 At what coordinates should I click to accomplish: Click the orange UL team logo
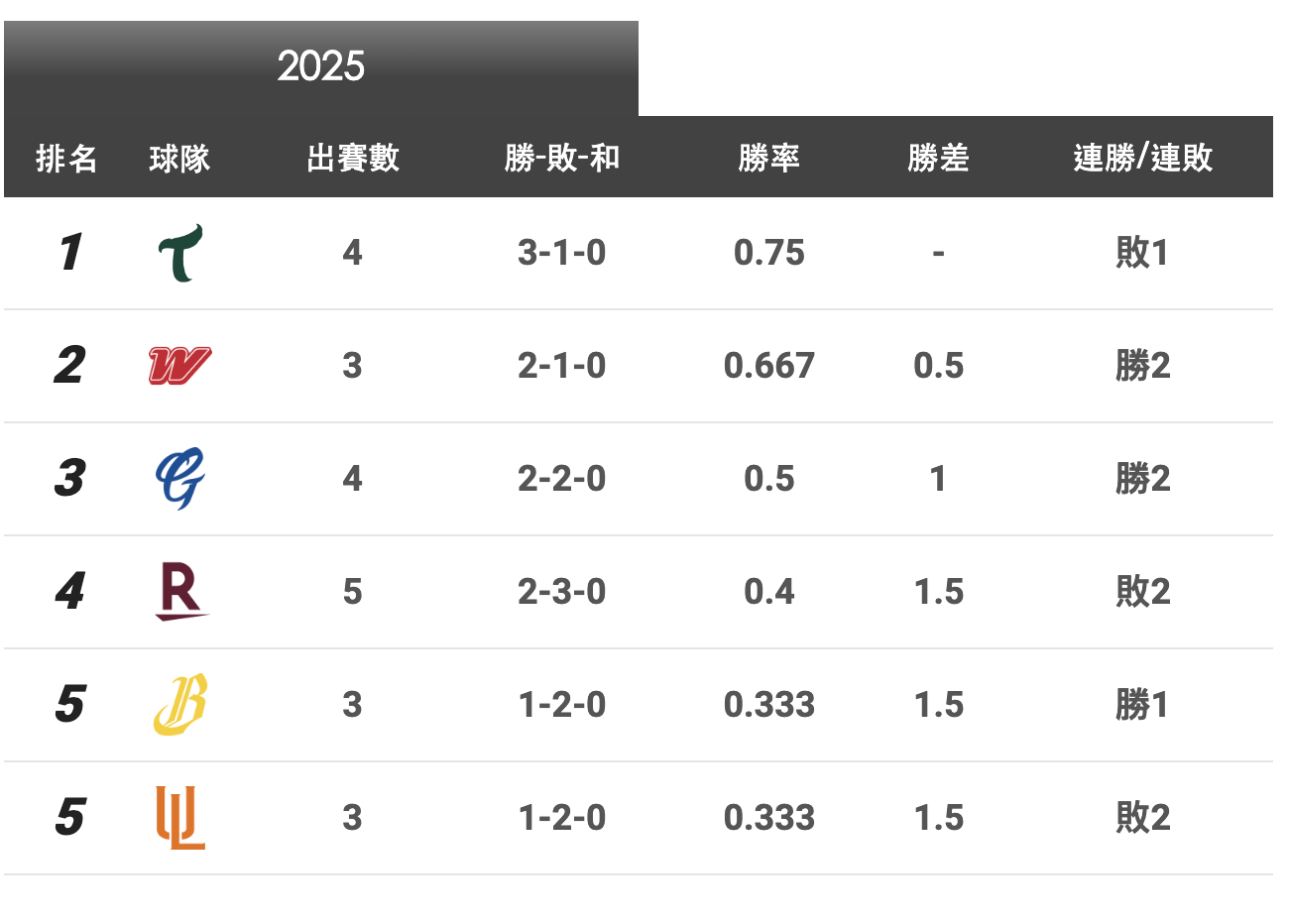click(x=179, y=818)
